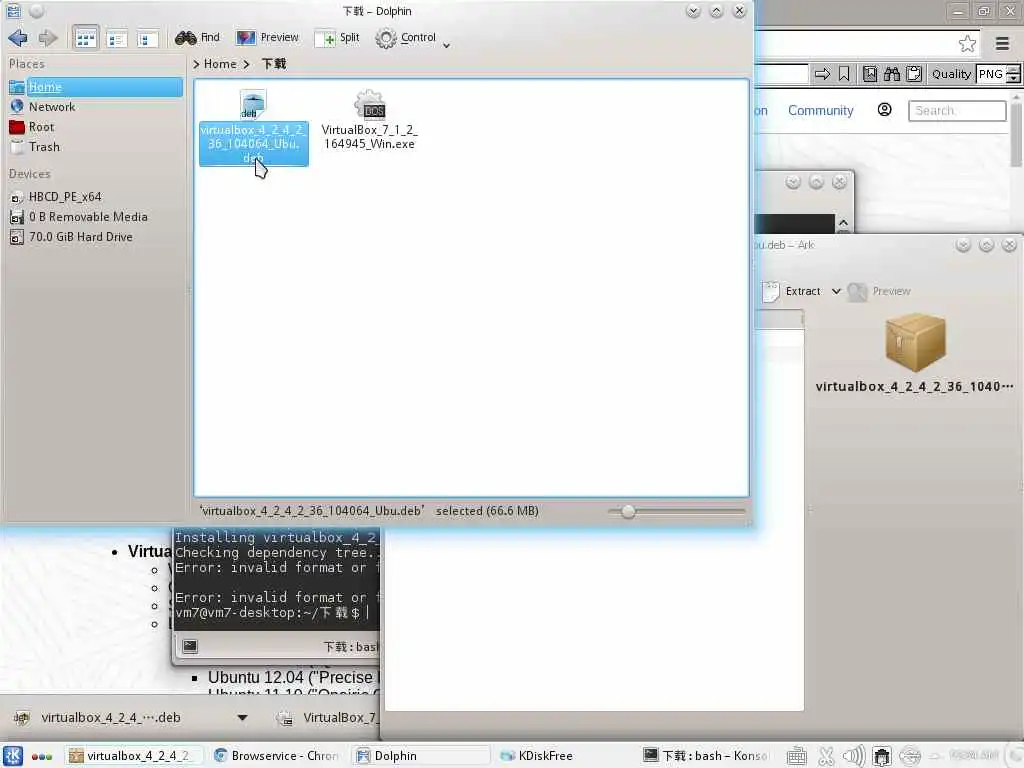Open the Control menu in Dolphin
The height and width of the screenshot is (768, 1024).
point(406,38)
